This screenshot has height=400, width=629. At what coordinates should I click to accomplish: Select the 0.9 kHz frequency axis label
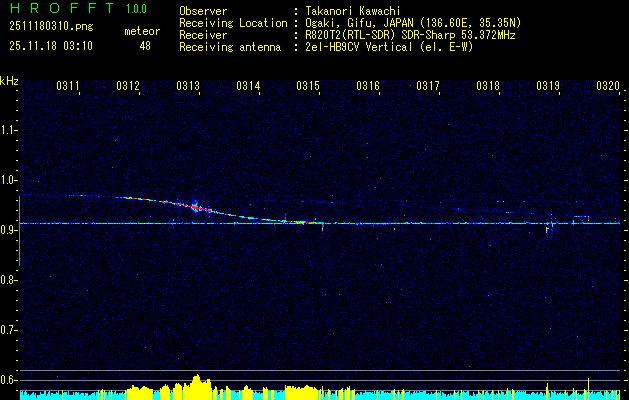[x=8, y=230]
